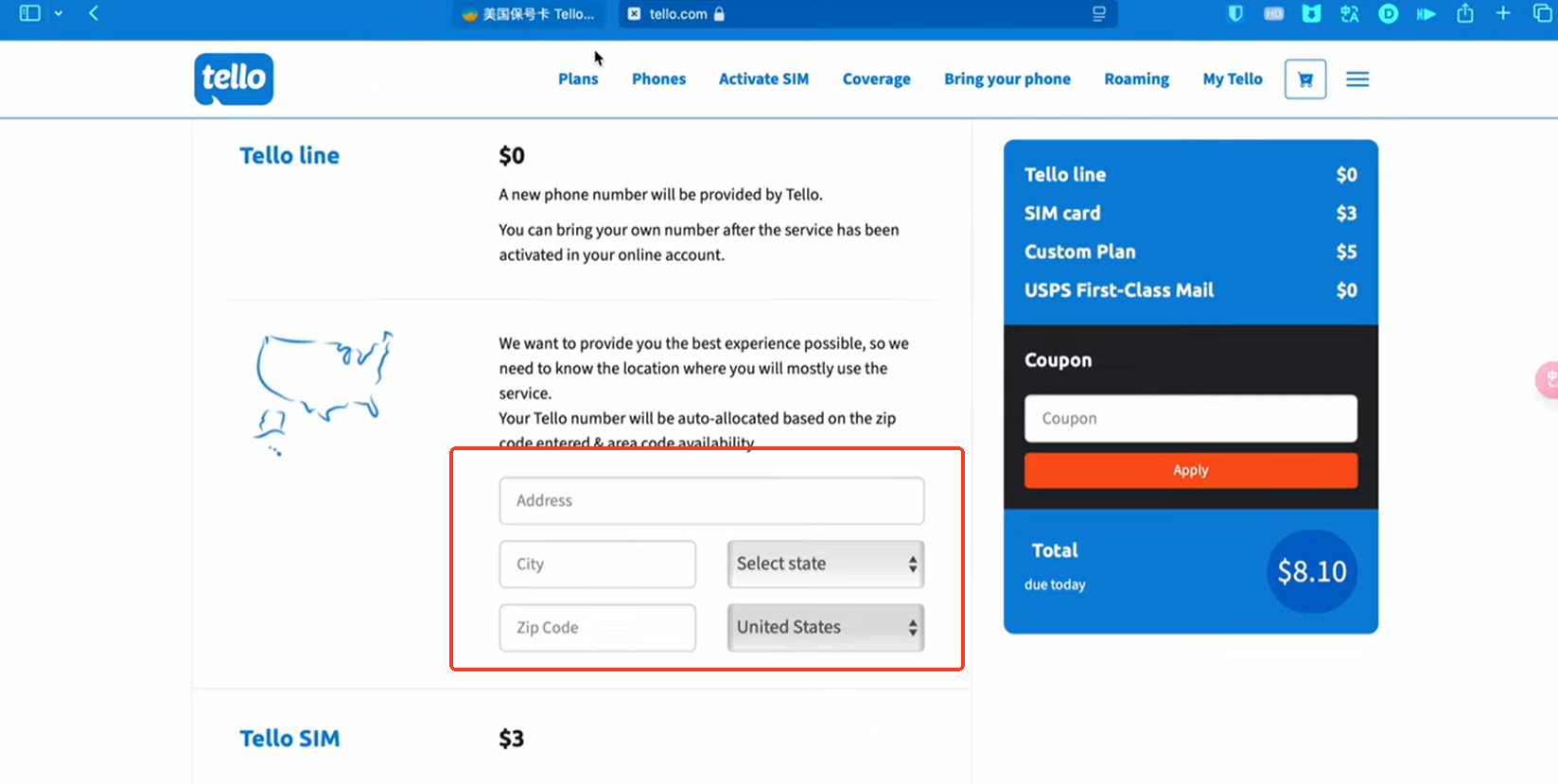The width and height of the screenshot is (1558, 784).
Task: Click the pink floating widget at the window edge
Action: pos(1548,380)
